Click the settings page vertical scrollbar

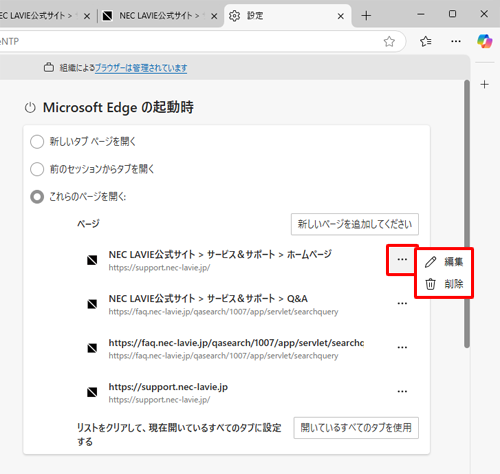pos(467,214)
